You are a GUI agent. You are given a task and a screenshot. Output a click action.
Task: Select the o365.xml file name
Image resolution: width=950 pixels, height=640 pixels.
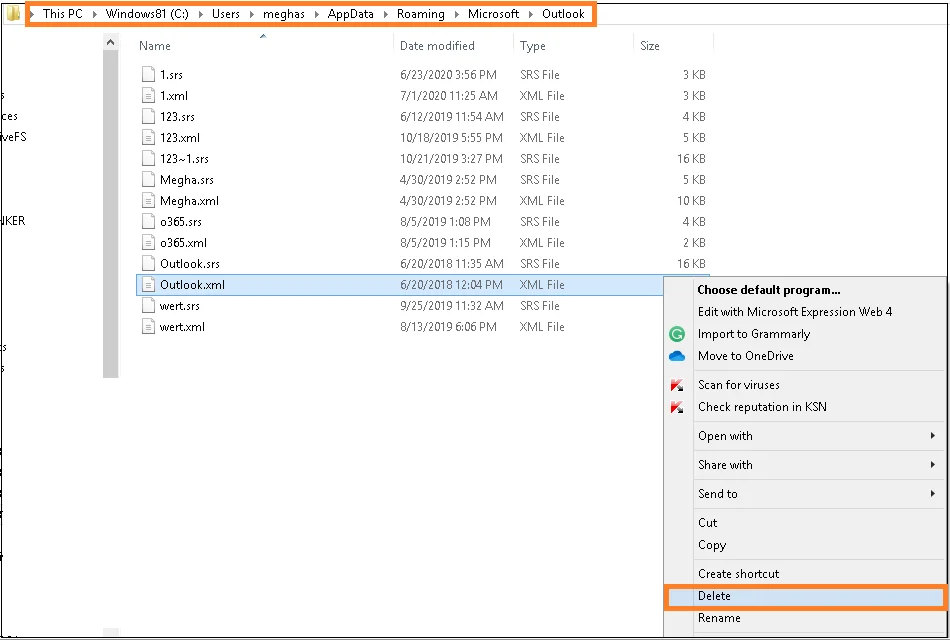coord(183,242)
